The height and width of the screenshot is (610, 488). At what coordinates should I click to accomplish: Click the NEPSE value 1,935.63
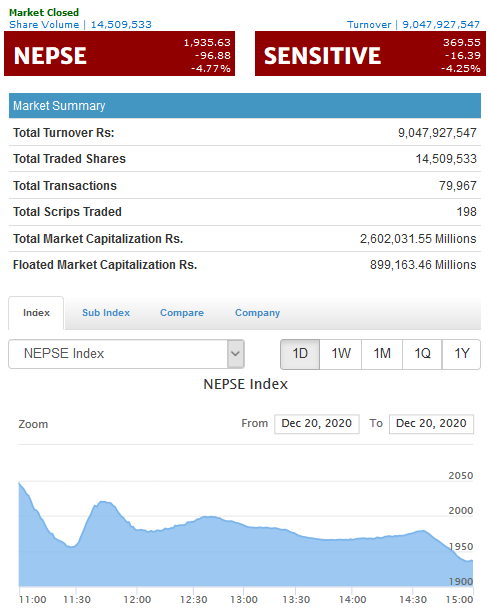click(207, 42)
